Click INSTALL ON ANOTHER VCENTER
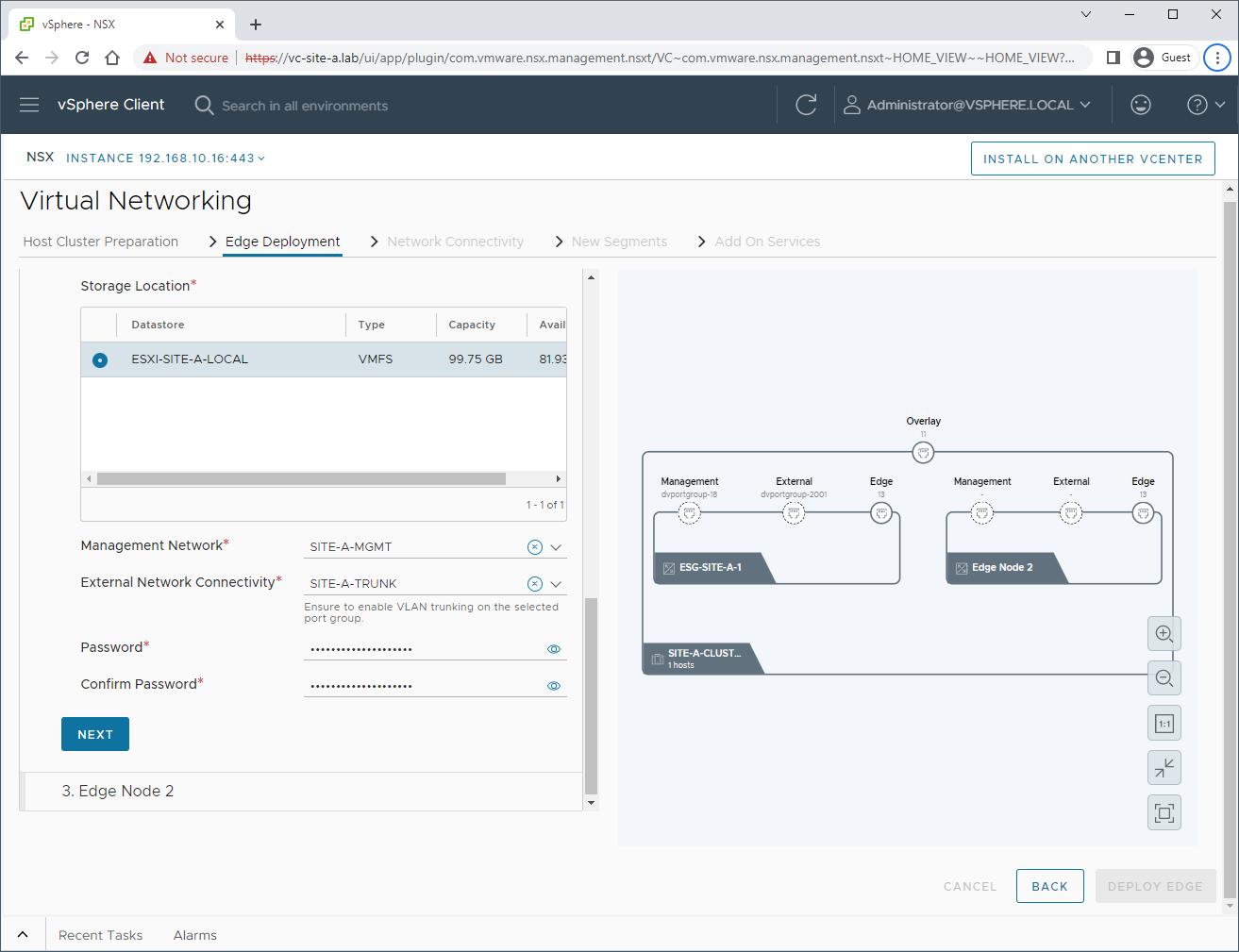Screen dimensions: 1239x952 pos(1093,159)
